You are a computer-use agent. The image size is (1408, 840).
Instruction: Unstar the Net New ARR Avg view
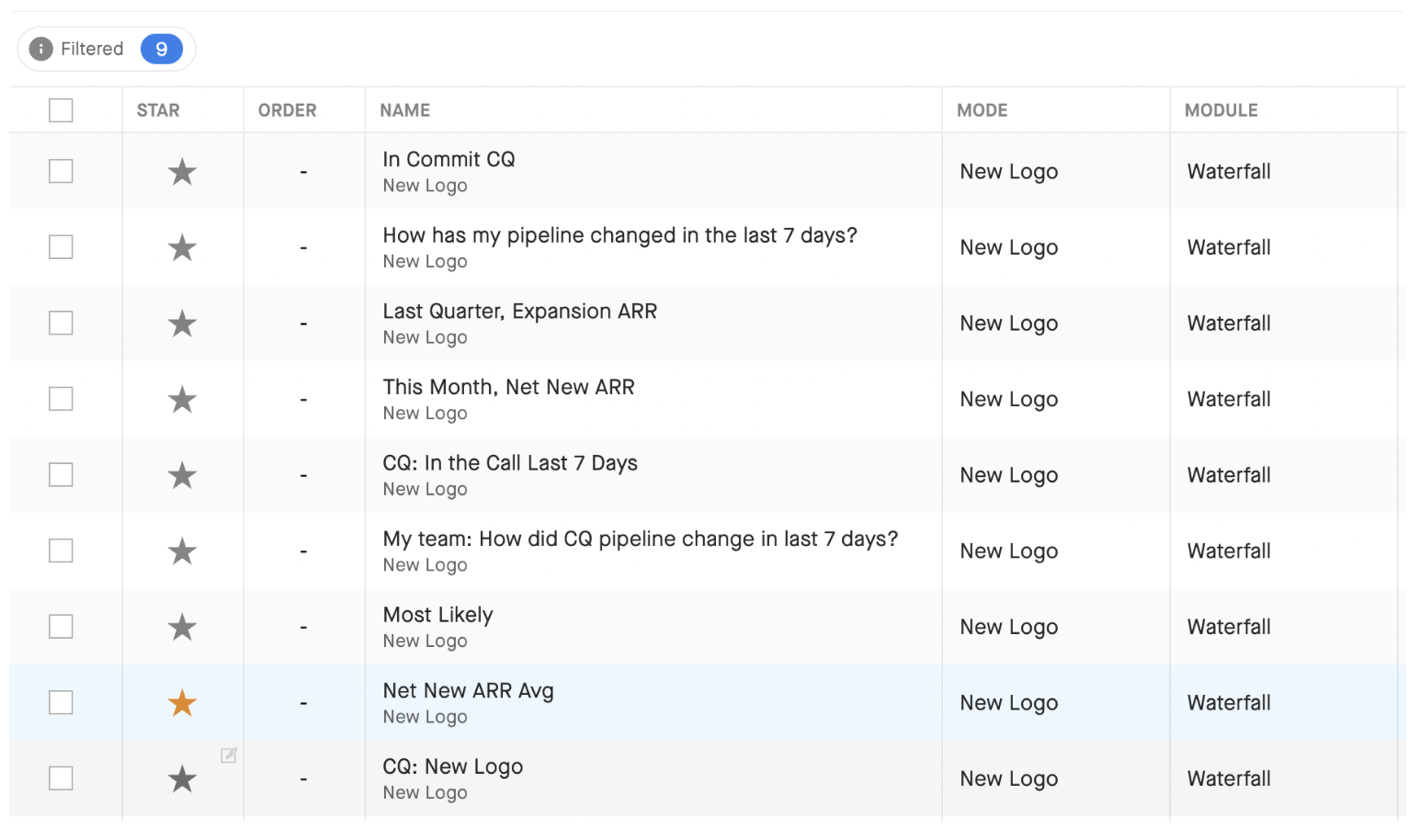click(x=182, y=703)
